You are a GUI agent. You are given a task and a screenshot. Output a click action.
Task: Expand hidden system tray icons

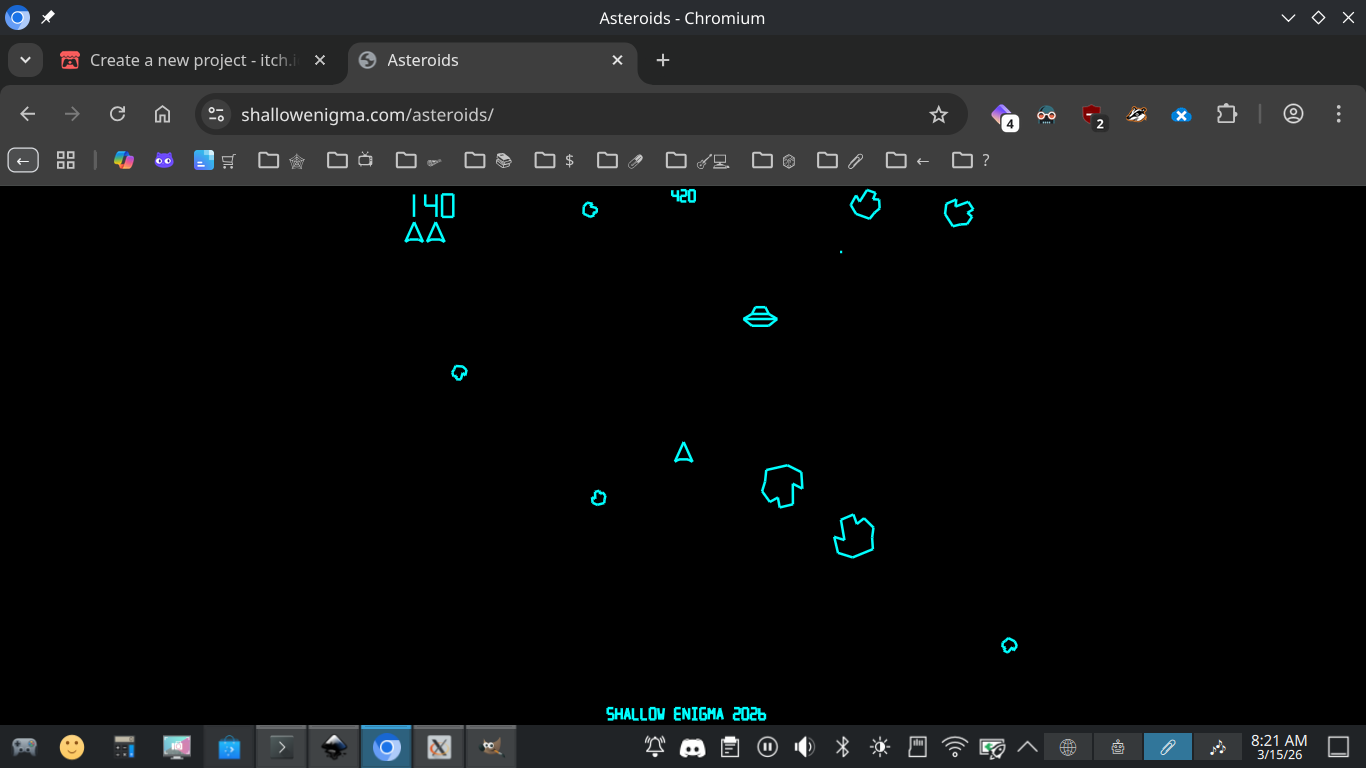pyautogui.click(x=1027, y=747)
